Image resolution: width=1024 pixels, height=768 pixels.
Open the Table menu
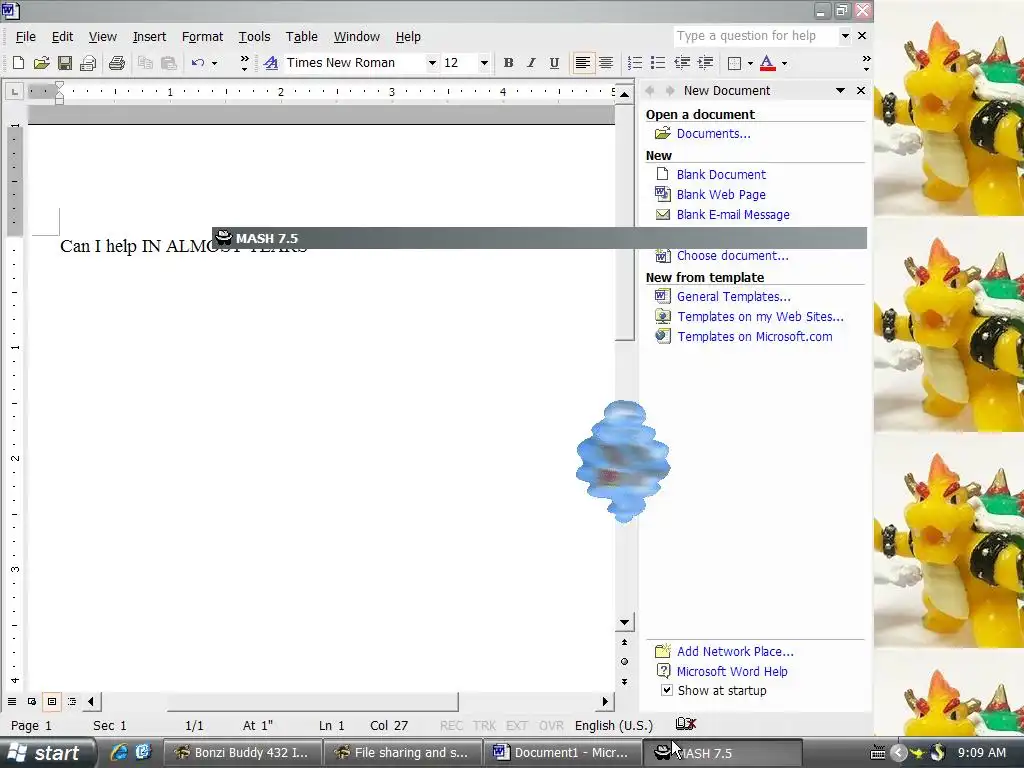[302, 37]
